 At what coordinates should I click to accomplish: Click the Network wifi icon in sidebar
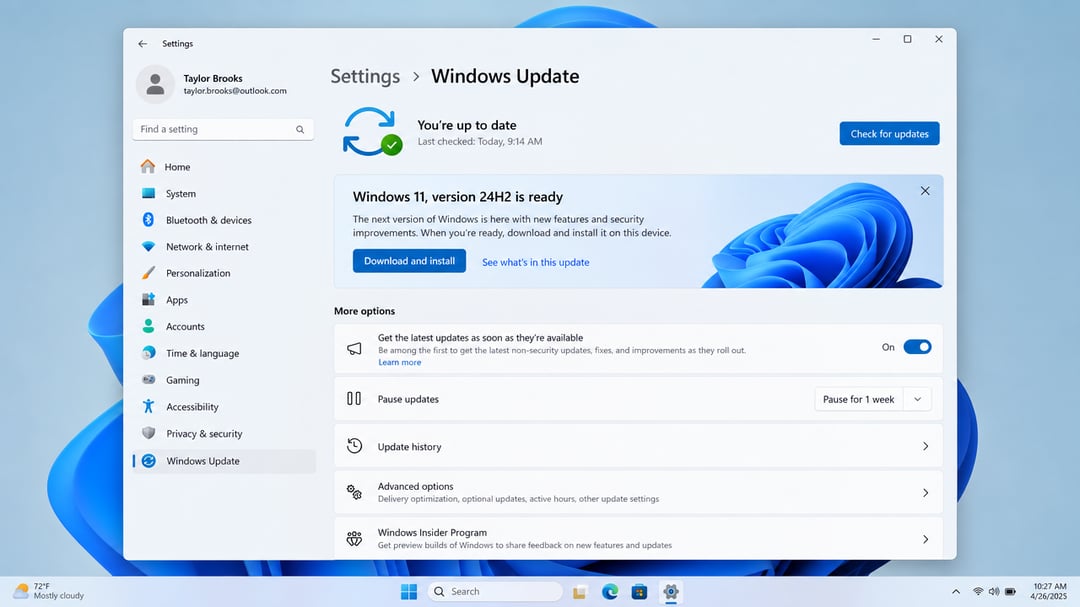tap(148, 247)
